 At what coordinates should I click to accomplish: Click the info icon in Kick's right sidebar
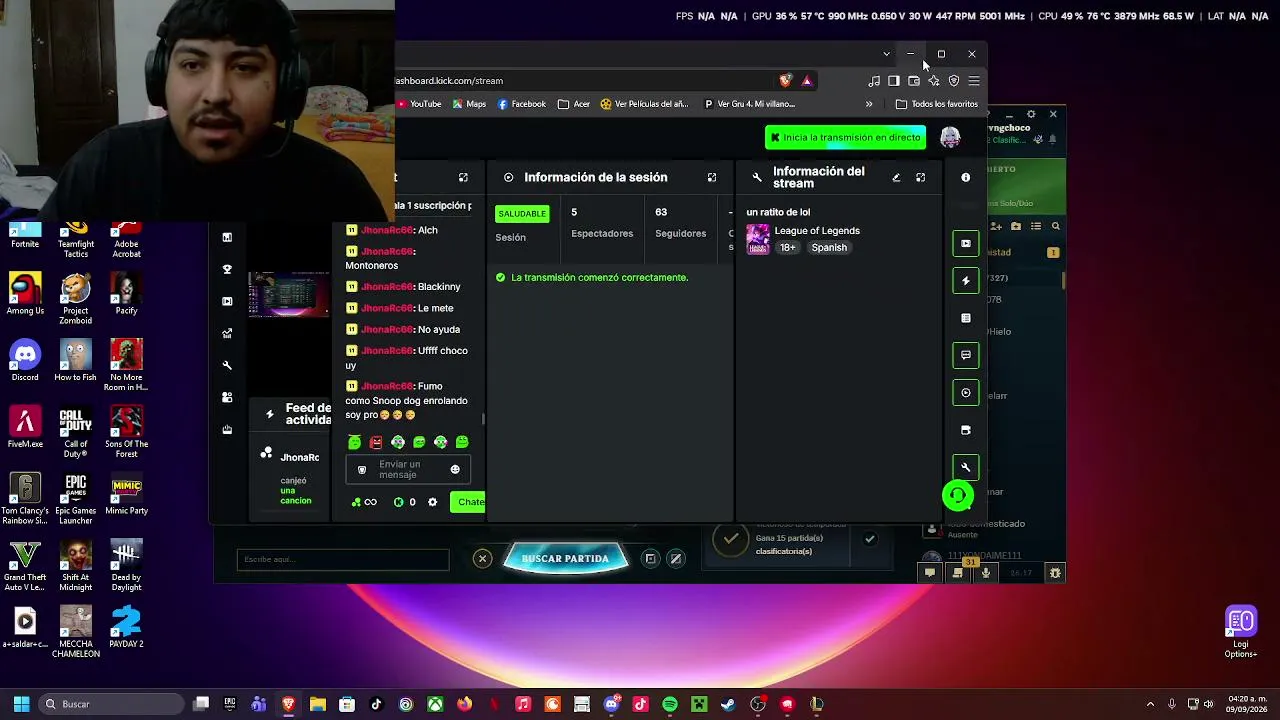[966, 178]
